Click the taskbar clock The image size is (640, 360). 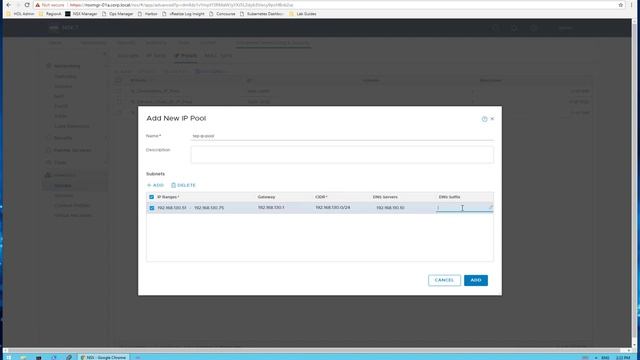623,358
